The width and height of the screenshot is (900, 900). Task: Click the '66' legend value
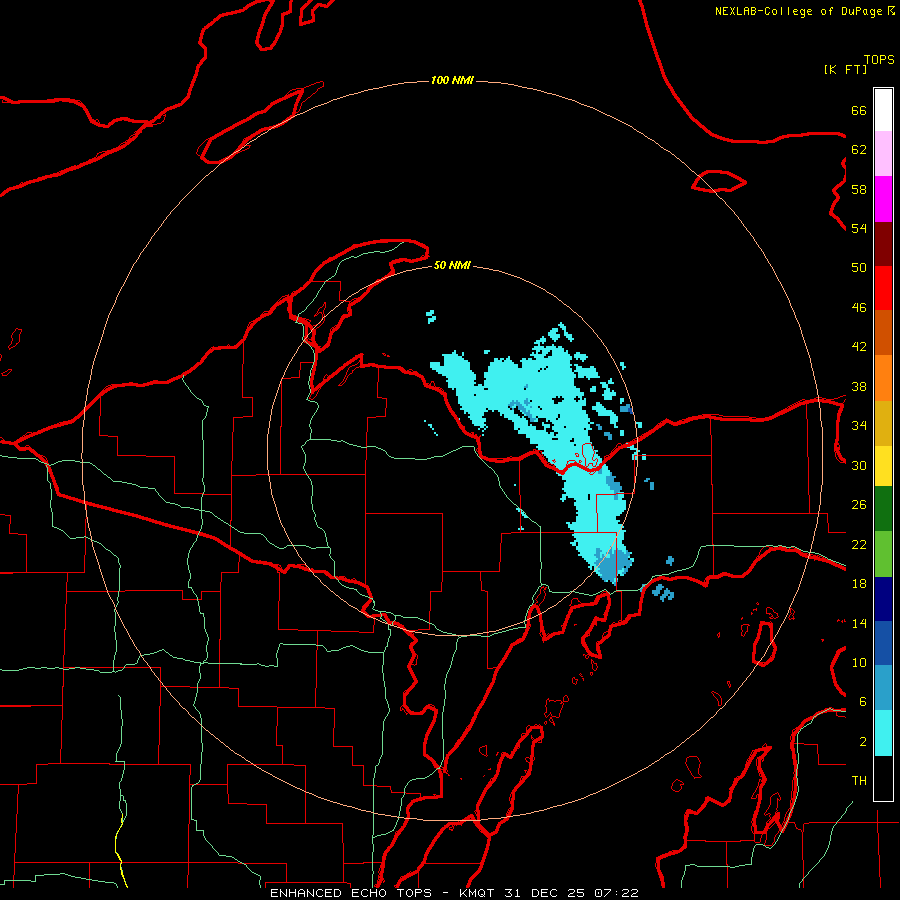859,111
